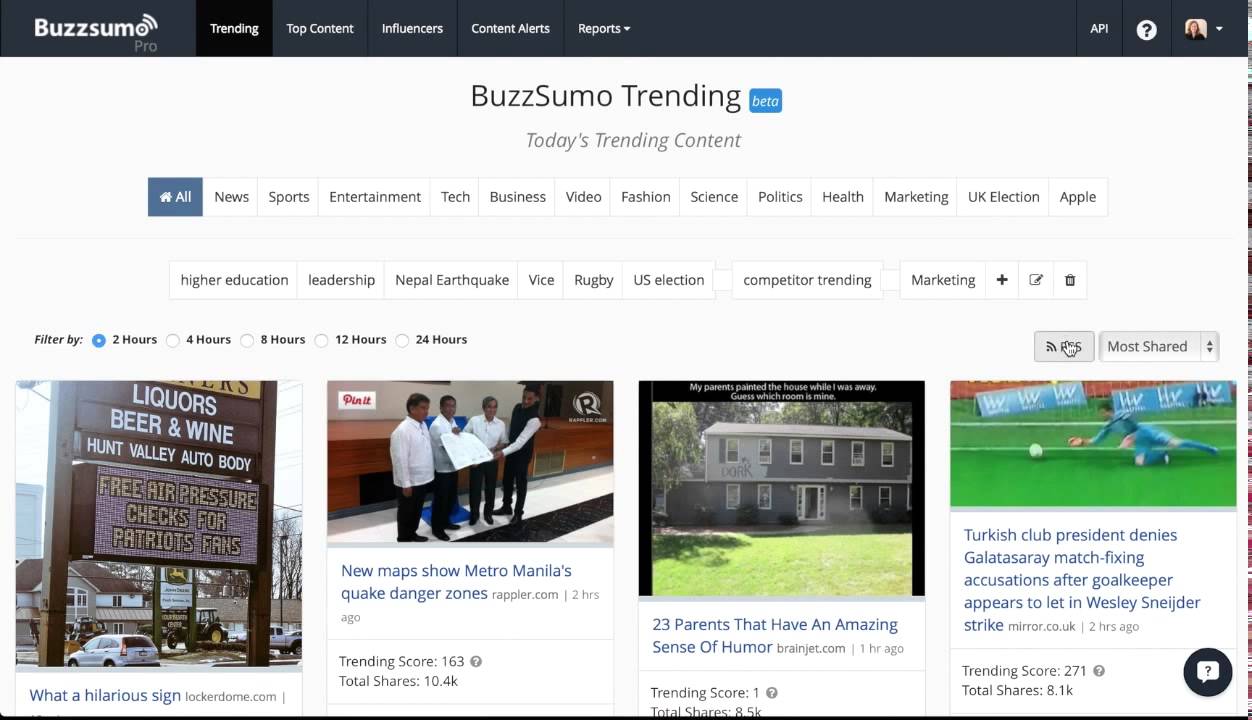
Task: Open the BuzzSumo Pro logo home link
Action: point(96,32)
